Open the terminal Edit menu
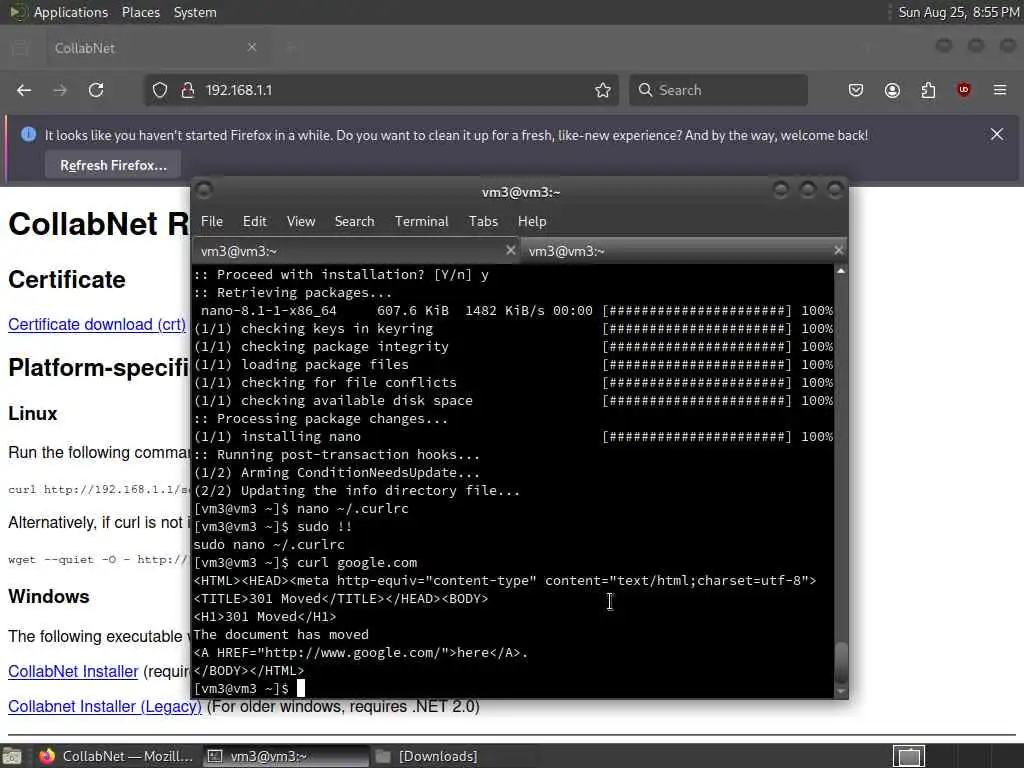This screenshot has height=768, width=1024. pos(255,221)
